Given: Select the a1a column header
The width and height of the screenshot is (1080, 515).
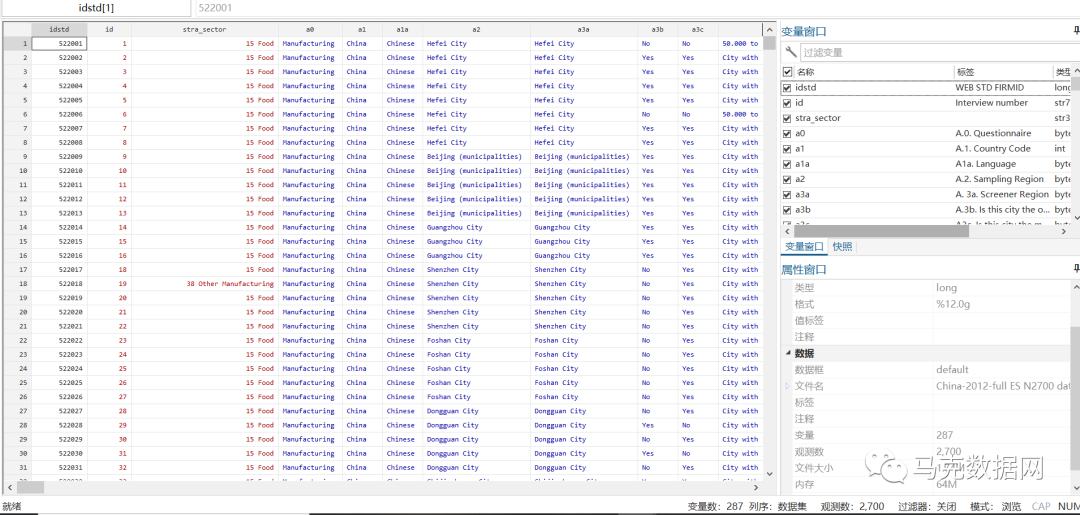Looking at the screenshot, I should click(402, 29).
